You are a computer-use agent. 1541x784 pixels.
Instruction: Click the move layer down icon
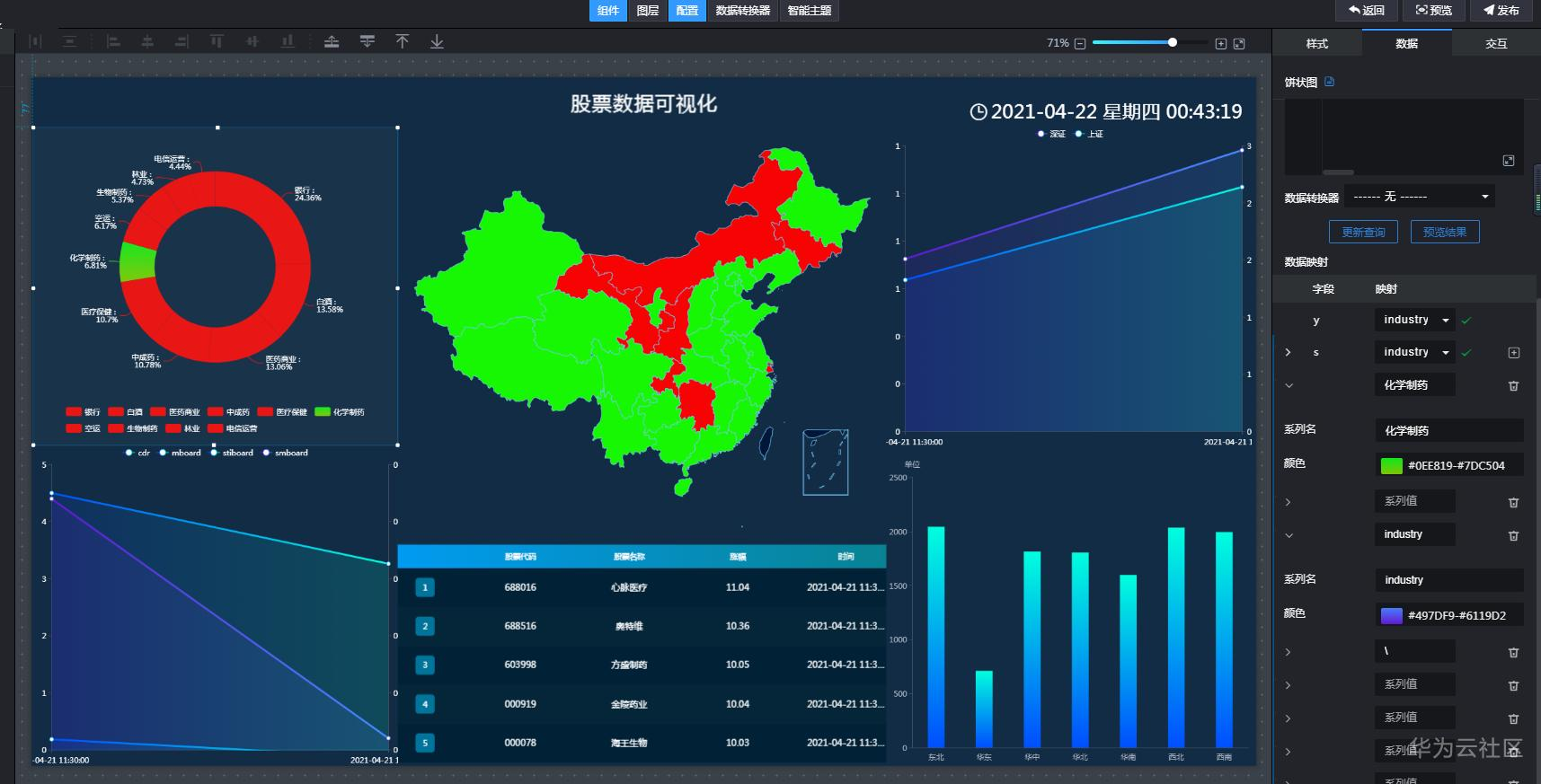point(367,41)
